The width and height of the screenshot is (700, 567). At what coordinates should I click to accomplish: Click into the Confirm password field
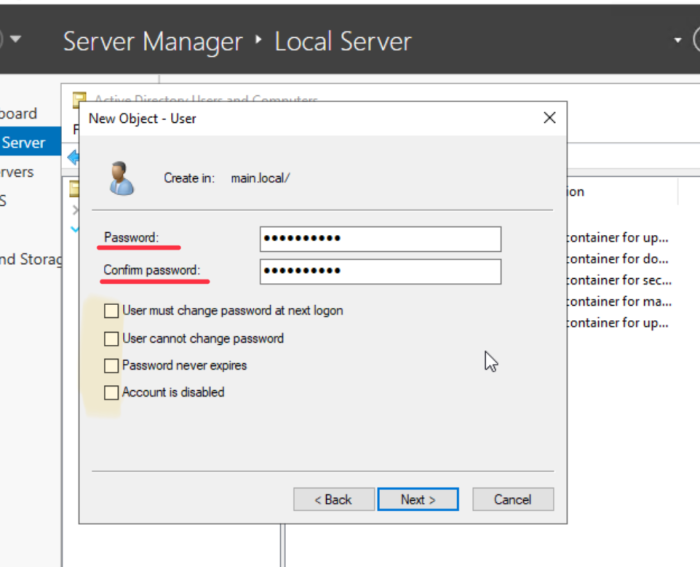[380, 271]
